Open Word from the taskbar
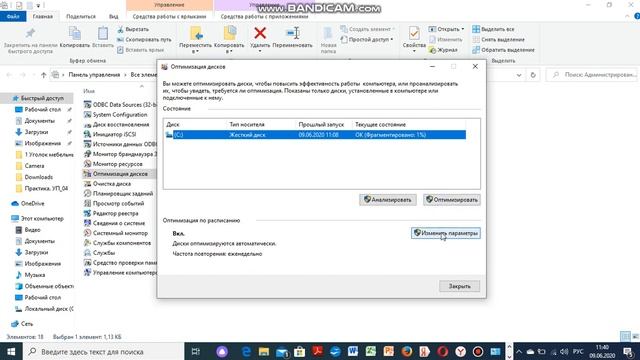Image resolution: width=640 pixels, height=360 pixels. 353,351
